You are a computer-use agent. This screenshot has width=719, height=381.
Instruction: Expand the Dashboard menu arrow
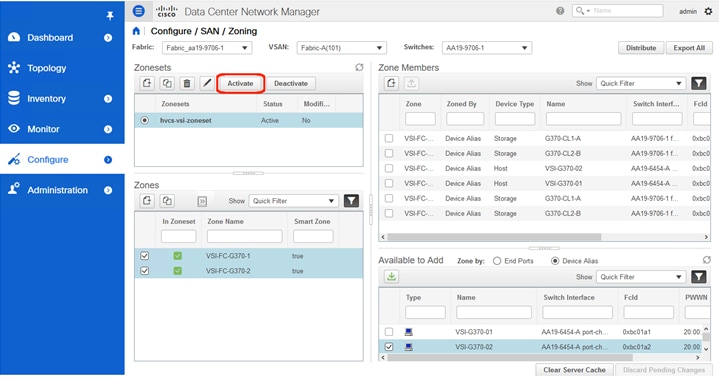coord(108,38)
